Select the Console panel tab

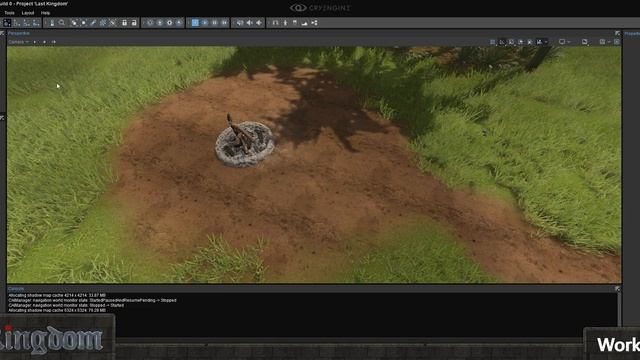[x=16, y=289]
